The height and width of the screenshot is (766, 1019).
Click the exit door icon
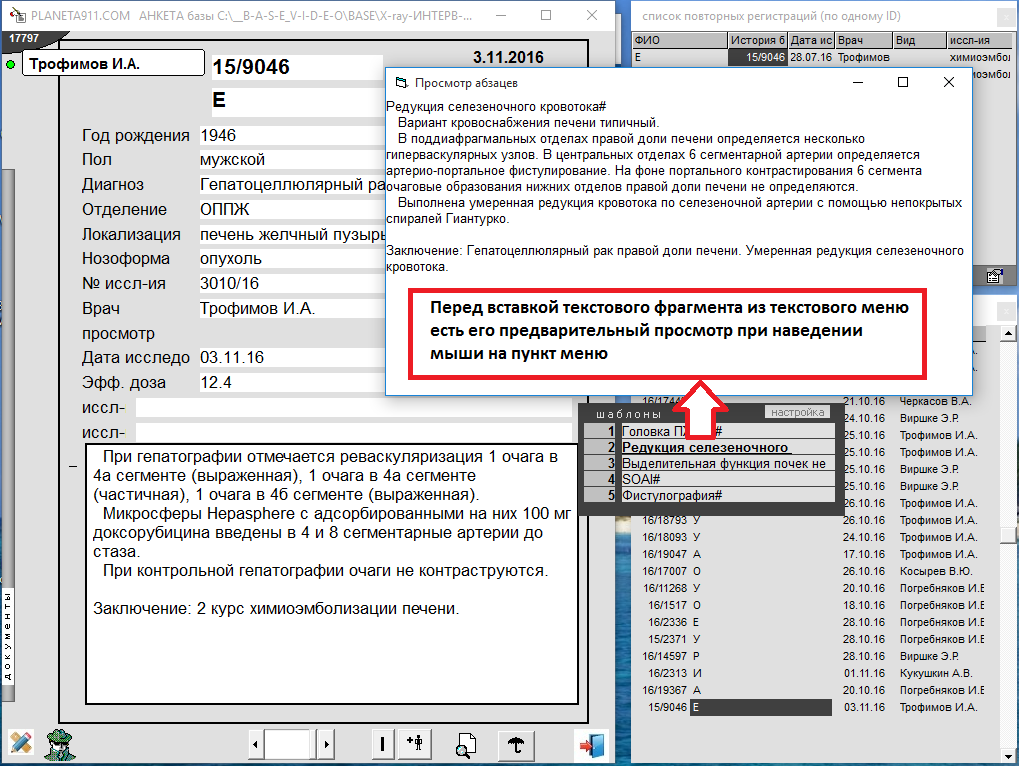[x=590, y=744]
